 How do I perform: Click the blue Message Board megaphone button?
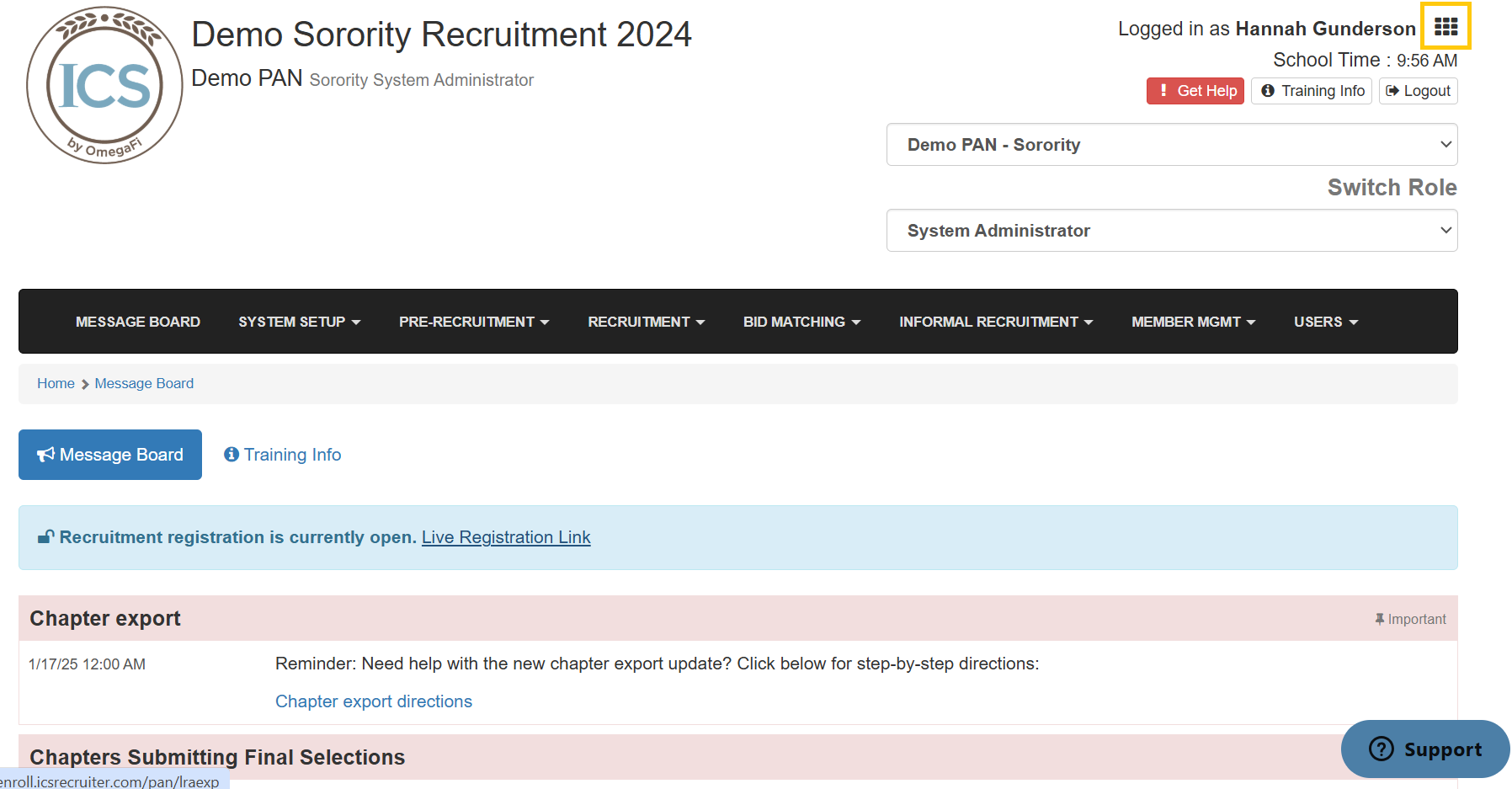point(110,455)
